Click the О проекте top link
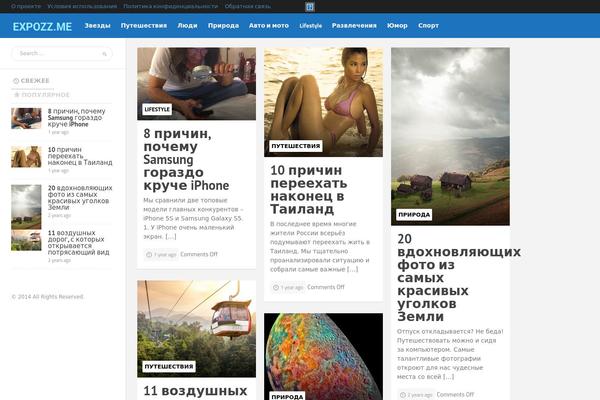The width and height of the screenshot is (600, 400). coord(26,6)
